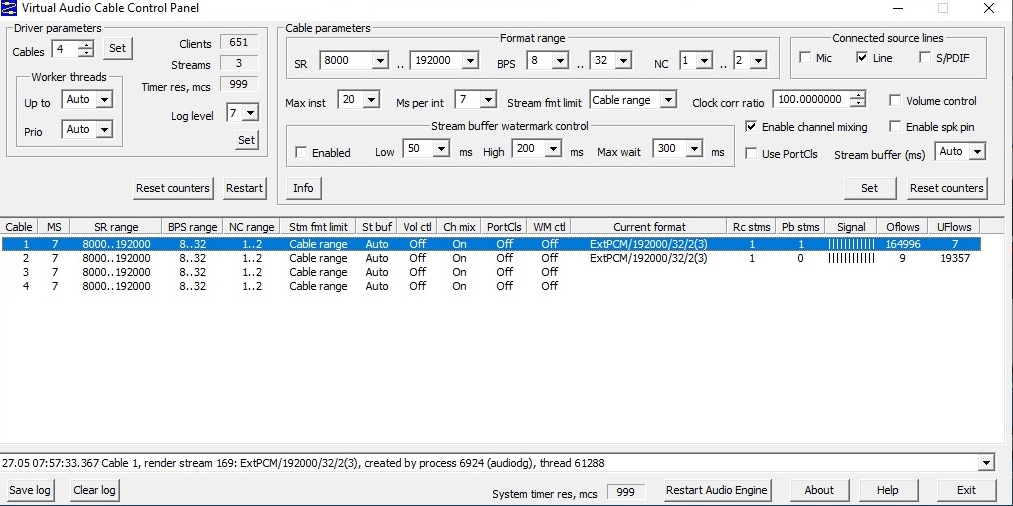Viewport: 1013px width, 506px height.
Task: Expand the Max inst dropdown
Action: 371,100
